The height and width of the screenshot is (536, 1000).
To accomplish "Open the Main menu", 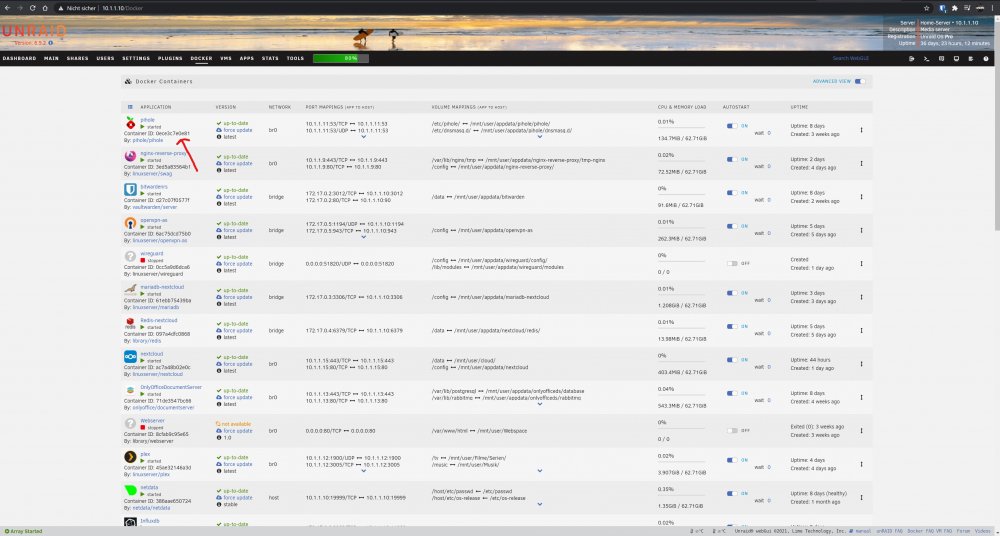I will point(52,58).
